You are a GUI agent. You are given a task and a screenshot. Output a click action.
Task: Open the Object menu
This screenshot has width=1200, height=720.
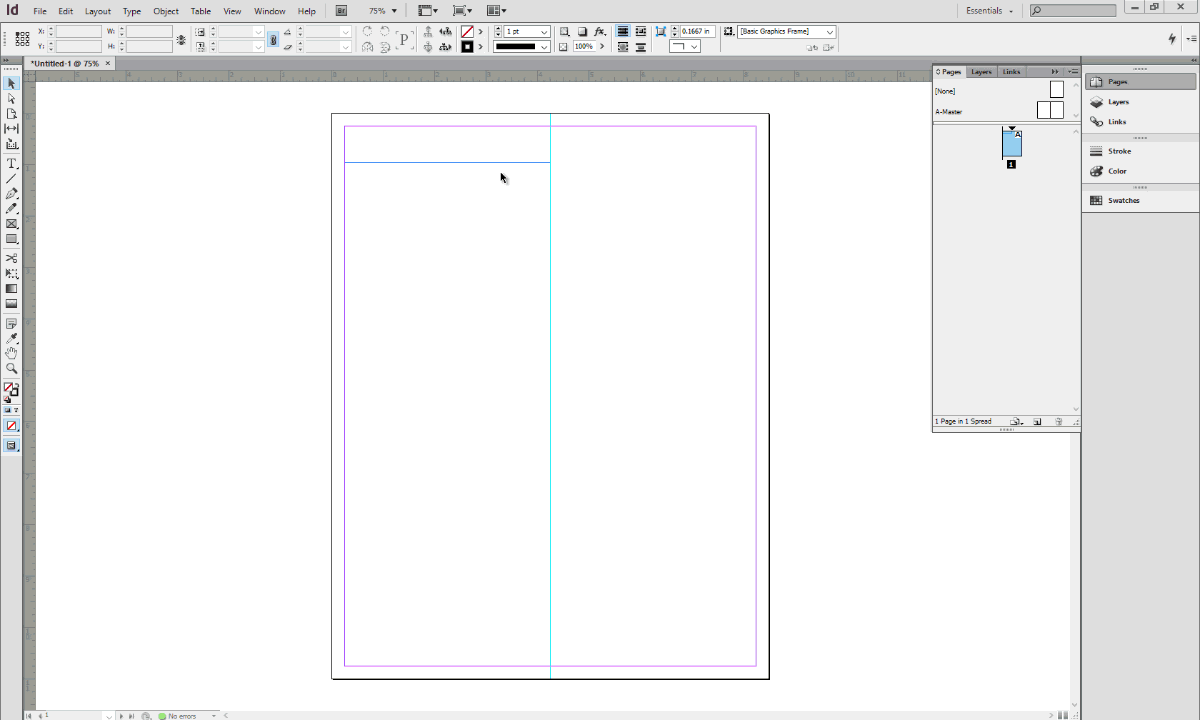click(165, 10)
